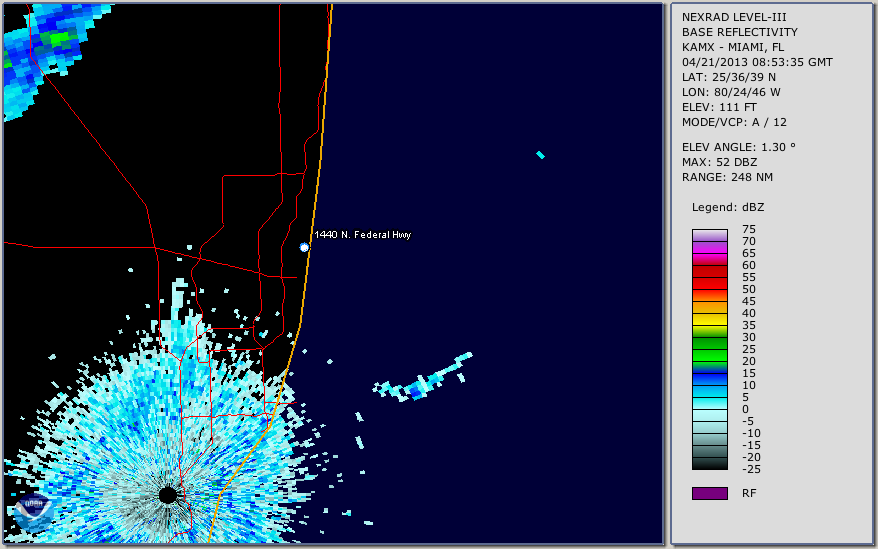
Task: Select the "ELEV: 111 FT" line
Action: coord(719,107)
